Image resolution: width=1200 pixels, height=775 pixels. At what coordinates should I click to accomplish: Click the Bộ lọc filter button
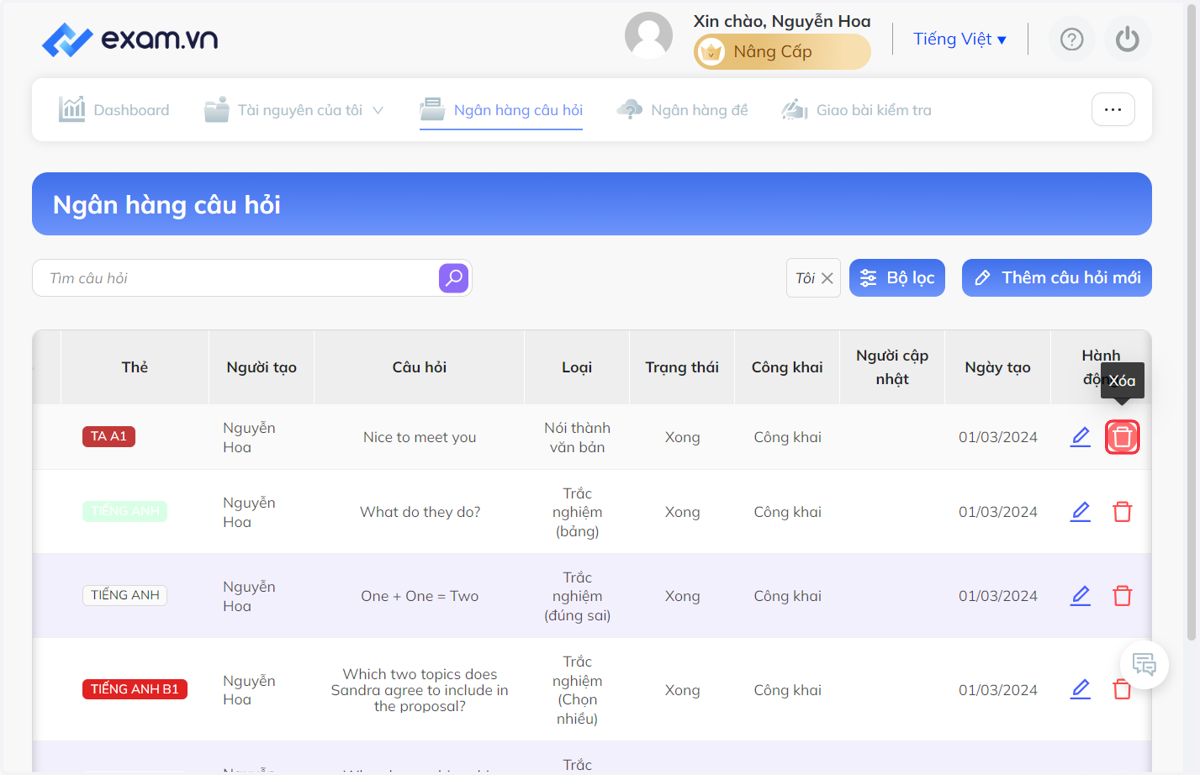[x=898, y=278]
